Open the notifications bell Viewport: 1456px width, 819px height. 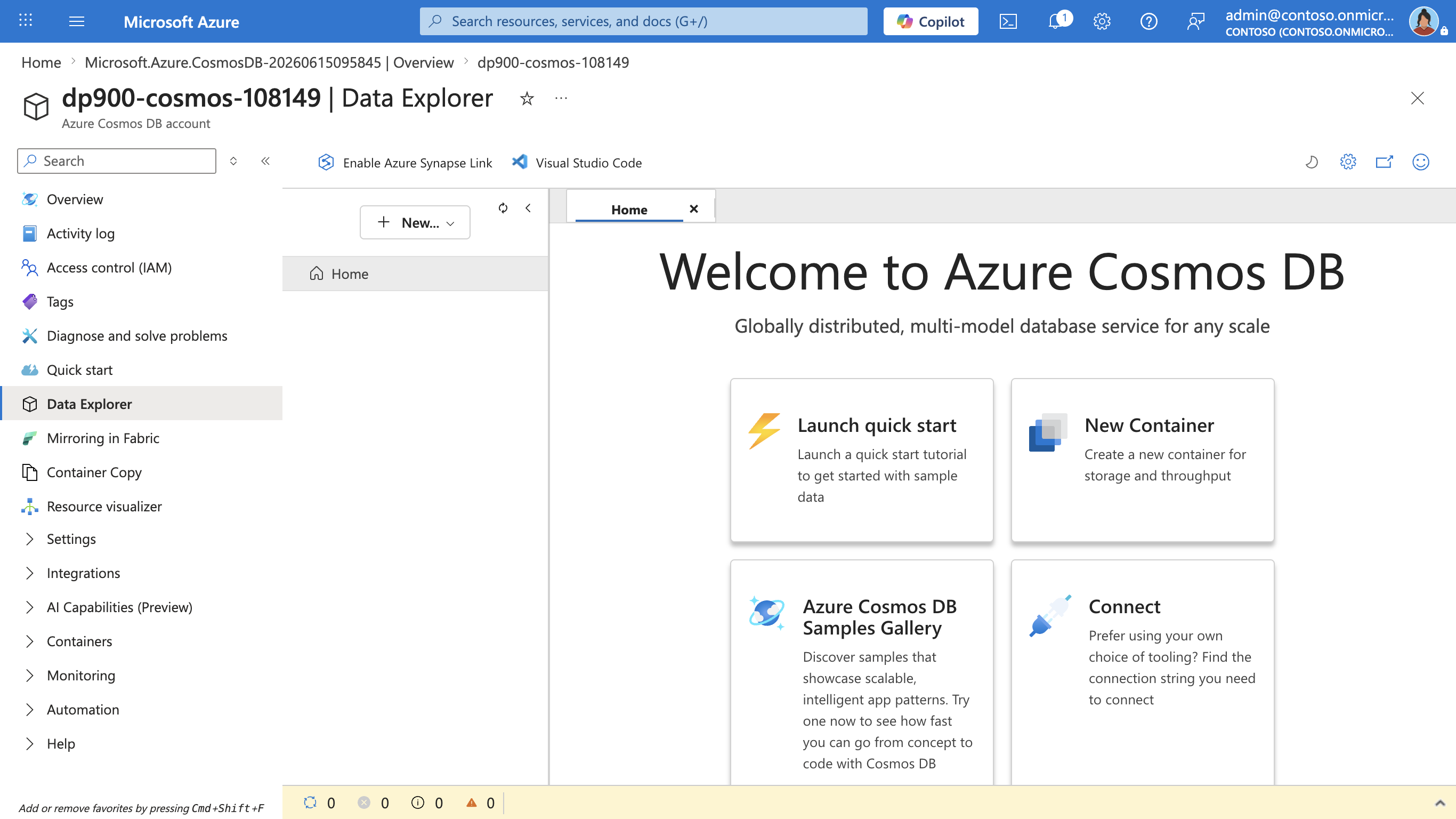pos(1055,21)
